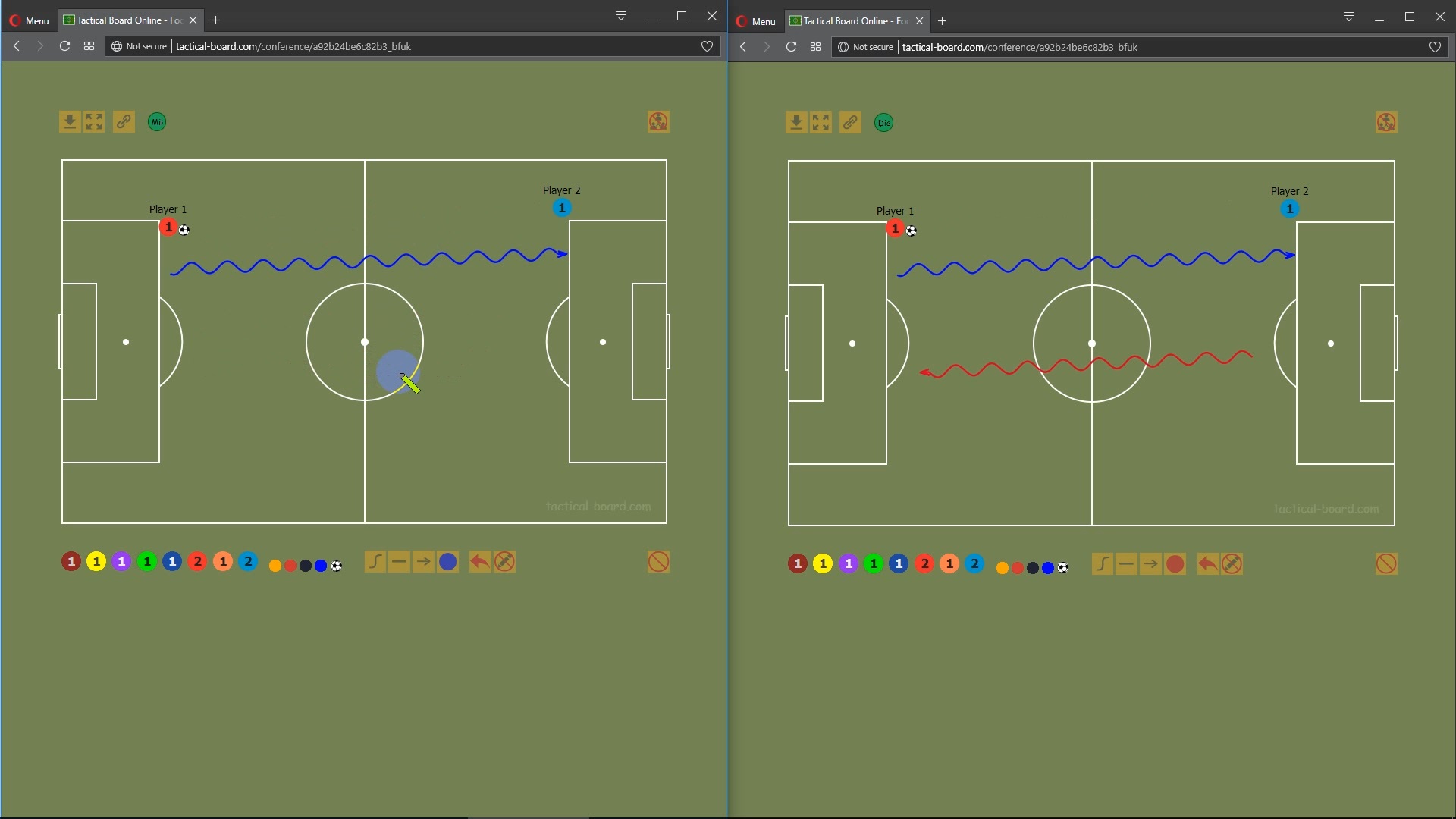
Task: Select straight line tool in right window
Action: pyautogui.click(x=1126, y=564)
